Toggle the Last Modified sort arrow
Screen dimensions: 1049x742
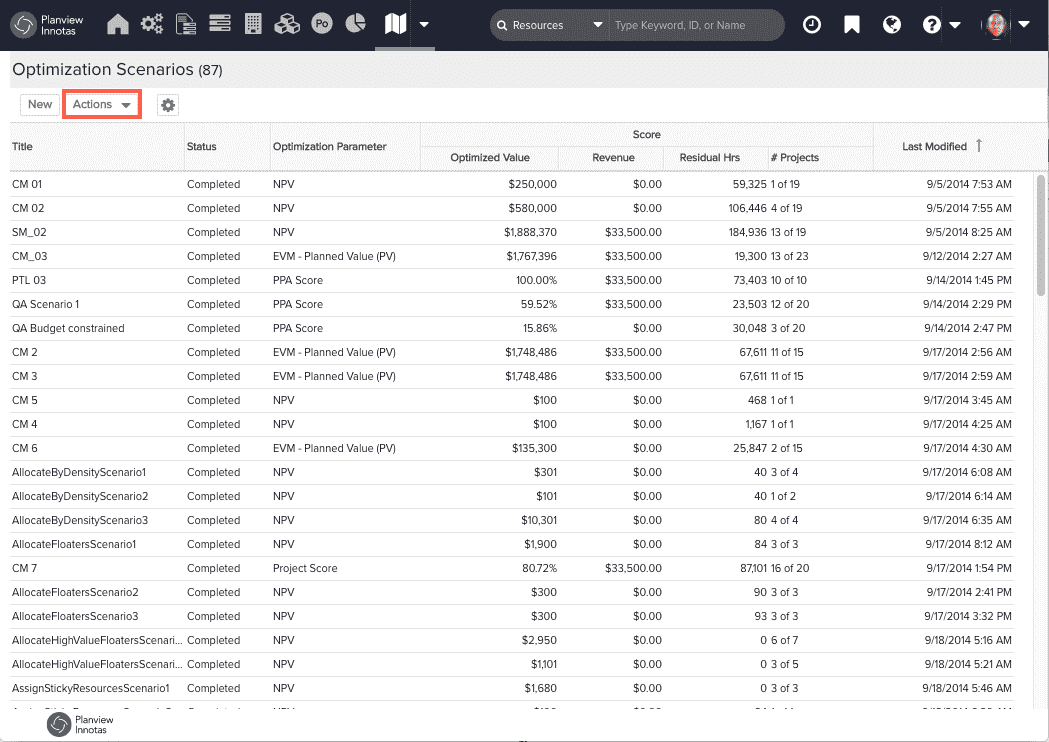[x=979, y=145]
